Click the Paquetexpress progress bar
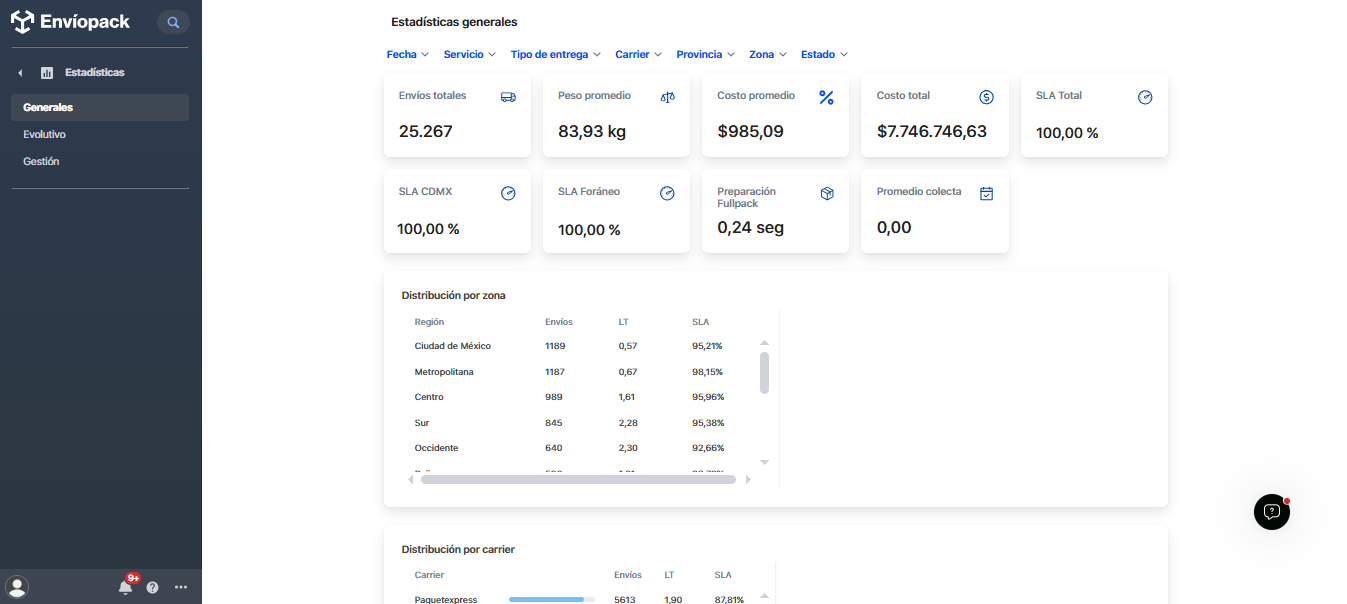Screen dimensions: 1347x604 pyautogui.click(x=548, y=599)
